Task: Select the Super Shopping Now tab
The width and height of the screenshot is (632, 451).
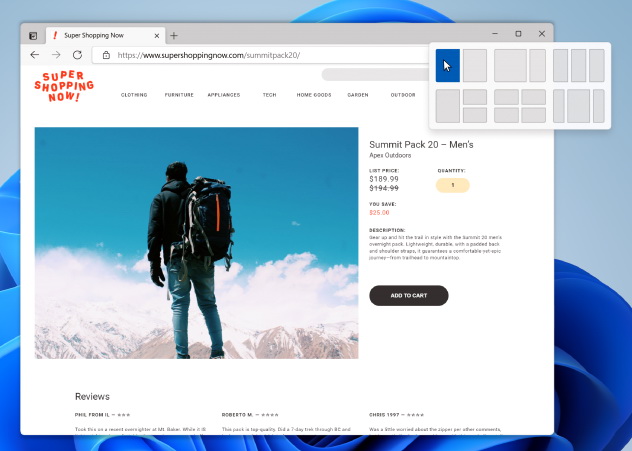Action: click(x=100, y=35)
